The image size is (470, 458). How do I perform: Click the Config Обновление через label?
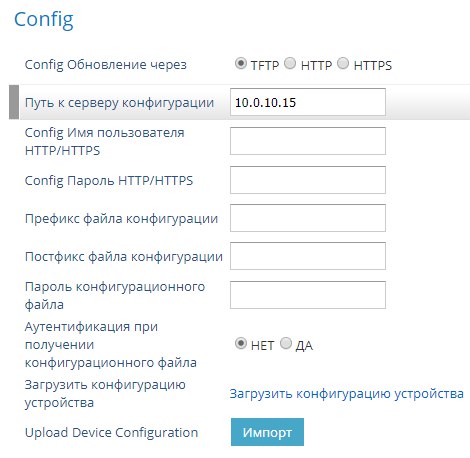[x=106, y=65]
